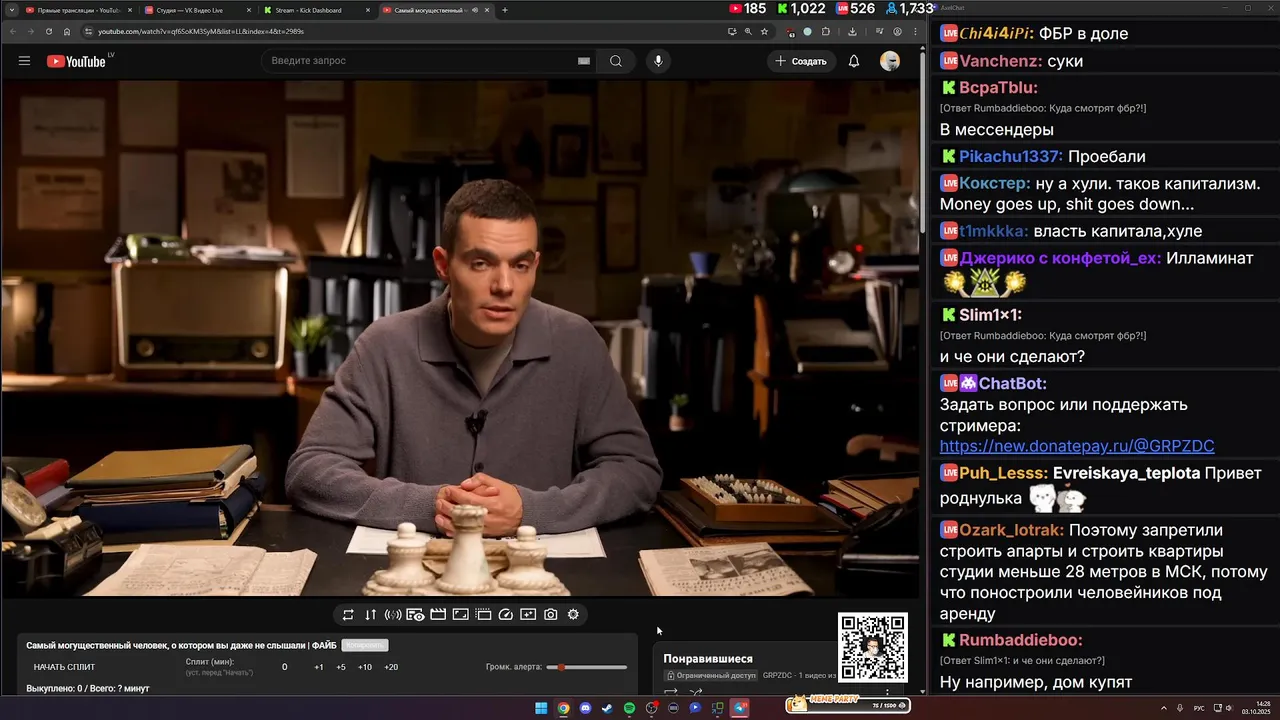Click the browser reload button
Screen dimensions: 1280x720
click(48, 32)
